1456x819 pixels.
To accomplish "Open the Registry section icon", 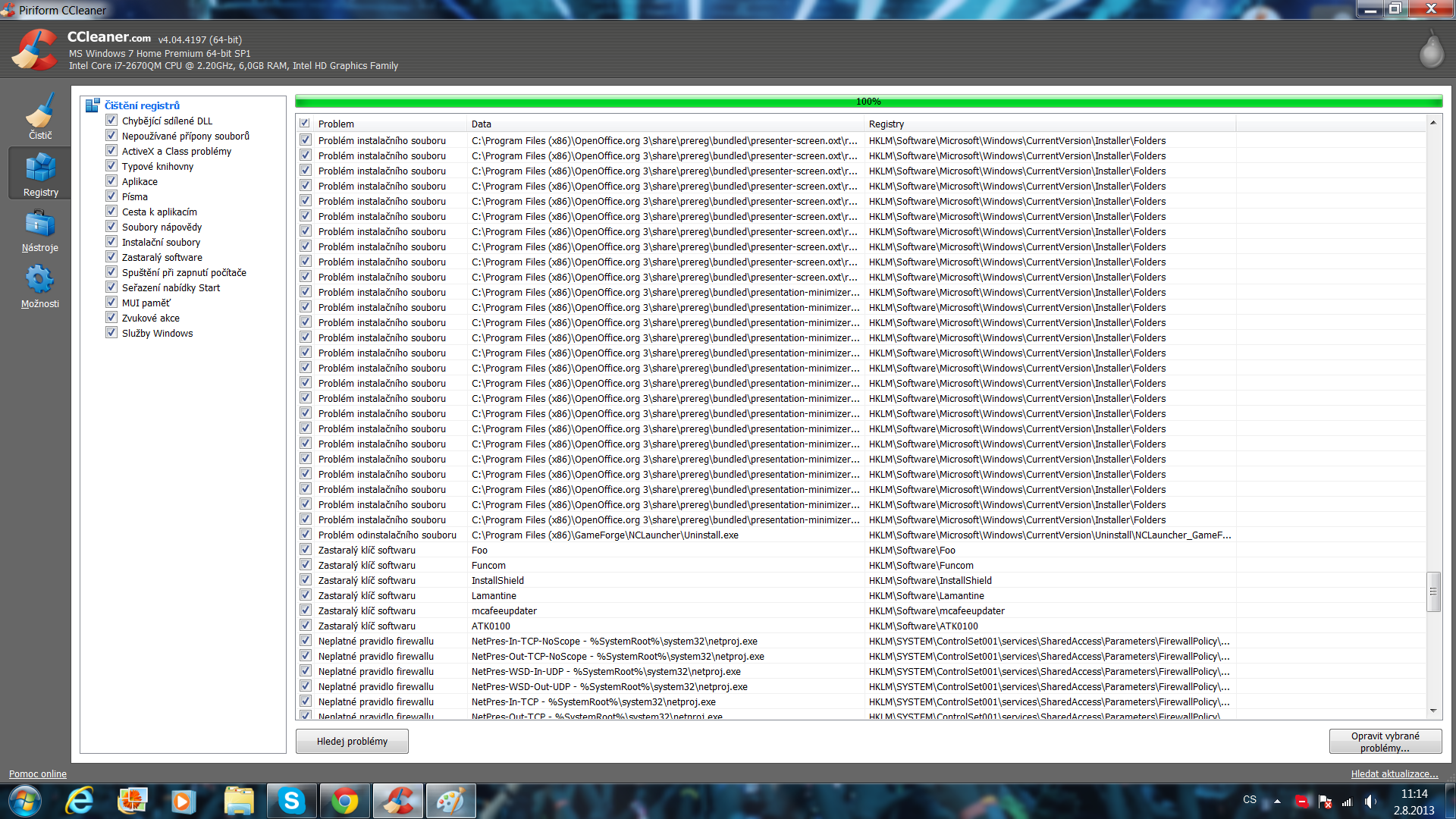I will click(x=40, y=174).
